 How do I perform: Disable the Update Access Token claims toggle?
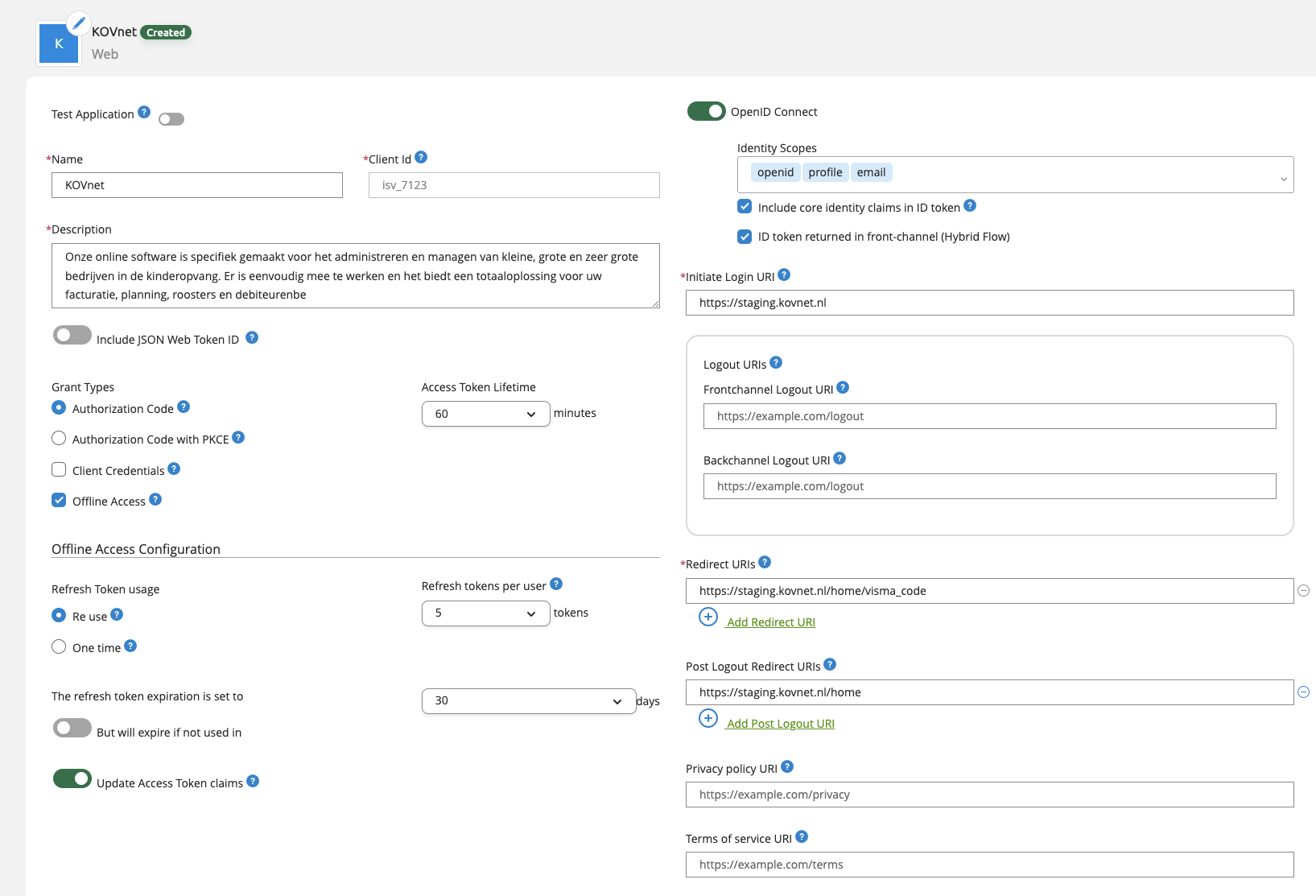click(x=72, y=778)
